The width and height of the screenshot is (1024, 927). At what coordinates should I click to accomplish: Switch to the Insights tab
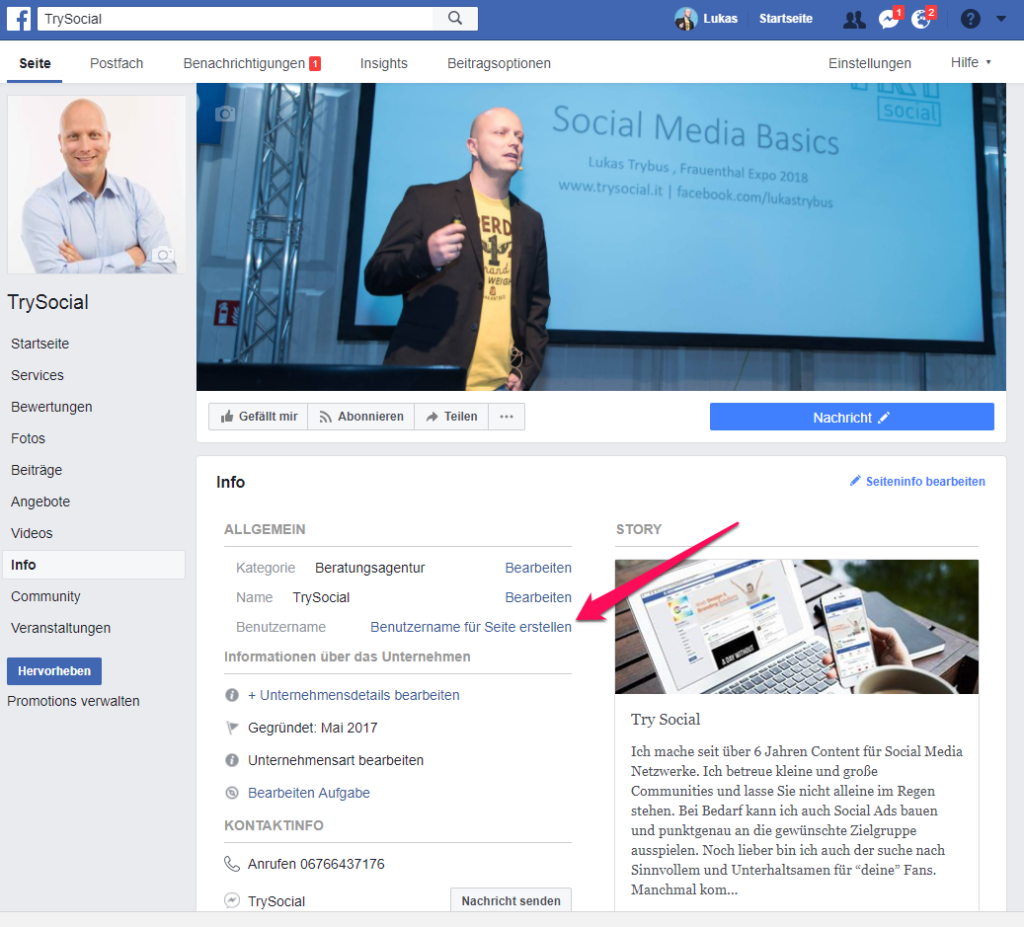tap(384, 62)
